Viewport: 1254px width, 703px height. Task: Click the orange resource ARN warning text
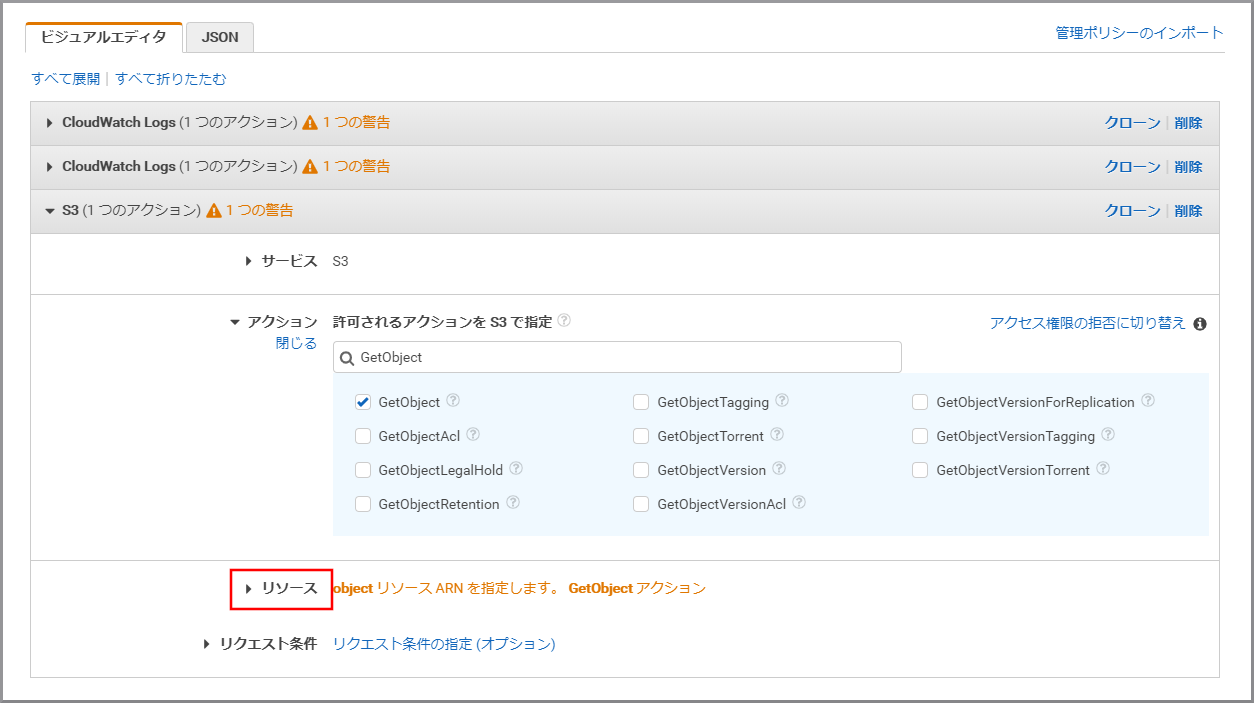(x=519, y=588)
